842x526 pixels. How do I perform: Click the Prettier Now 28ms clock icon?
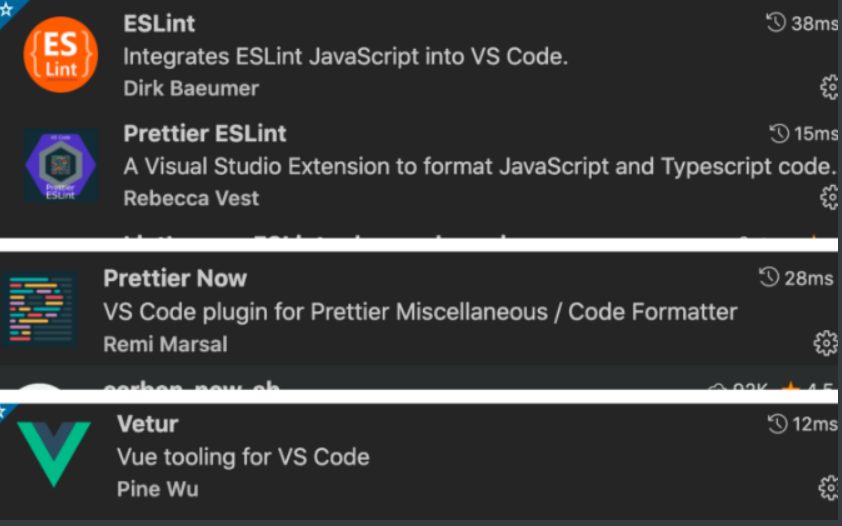[769, 277]
